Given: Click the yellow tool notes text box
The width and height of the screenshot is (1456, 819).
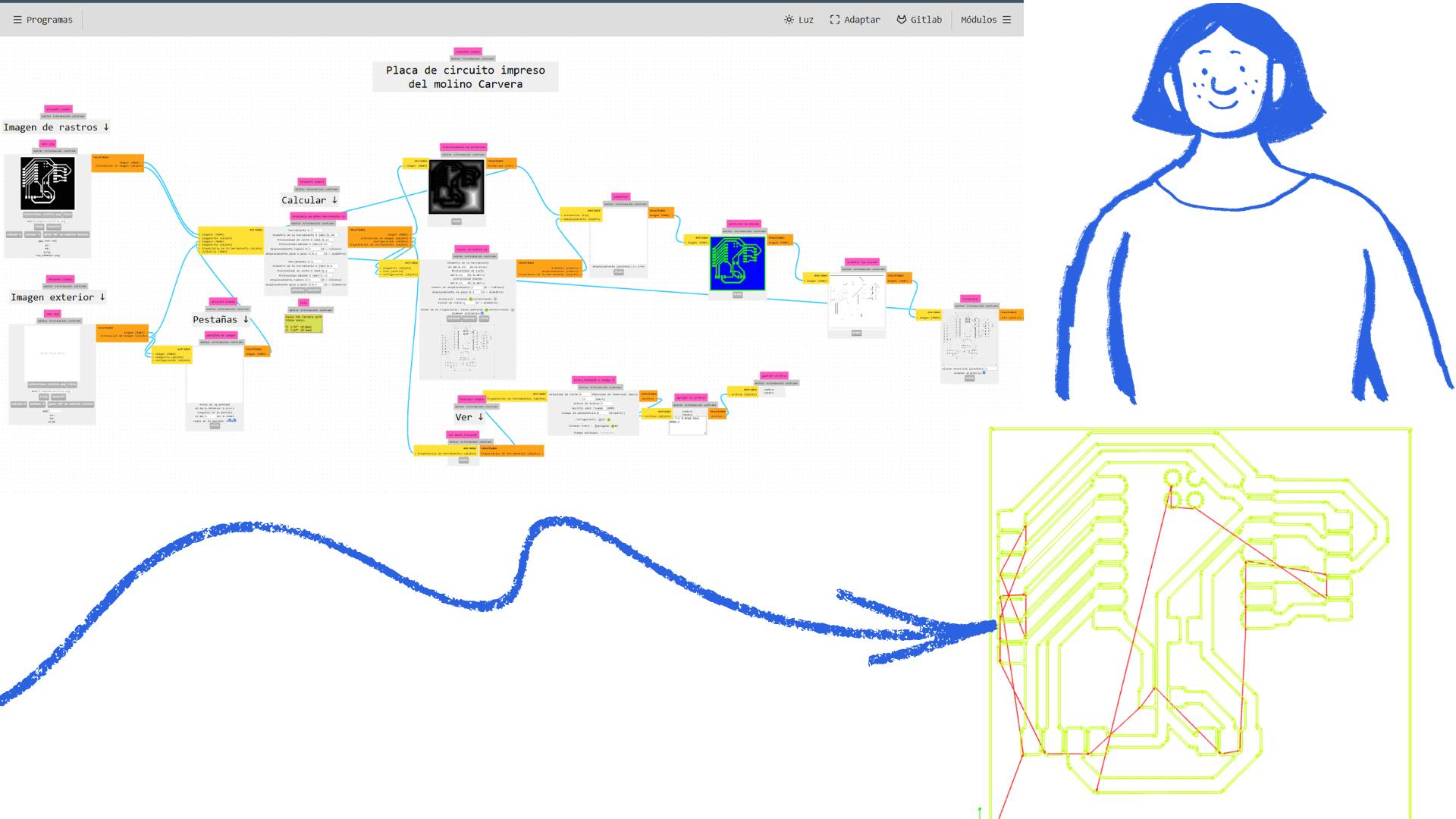Looking at the screenshot, I should pos(303,323).
